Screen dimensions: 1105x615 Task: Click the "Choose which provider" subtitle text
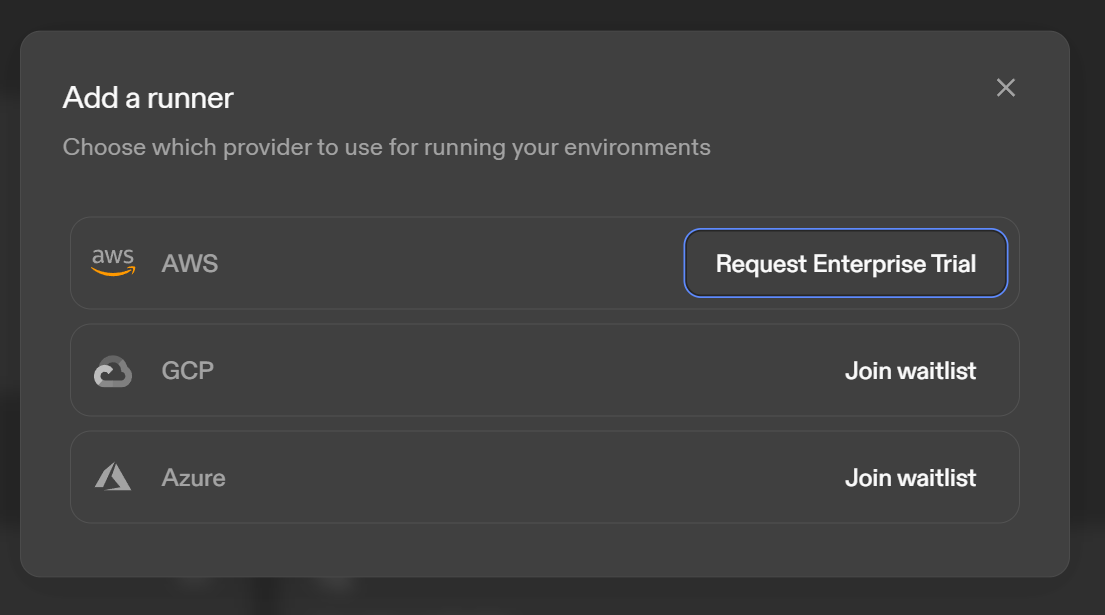pyautogui.click(x=386, y=148)
